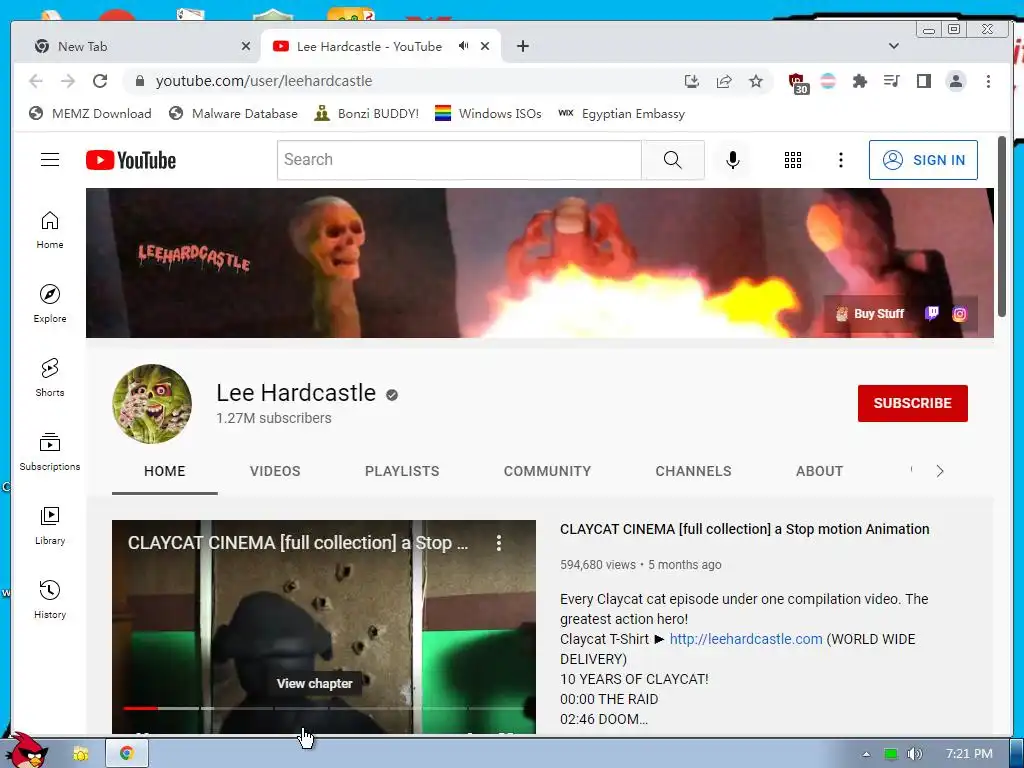The height and width of the screenshot is (768, 1024).
Task: Click the install app icon in address bar
Action: tap(692, 81)
